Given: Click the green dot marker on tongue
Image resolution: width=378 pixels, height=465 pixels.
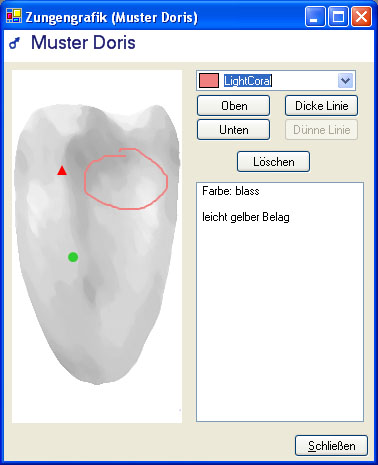Looking at the screenshot, I should pyautogui.click(x=73, y=257).
